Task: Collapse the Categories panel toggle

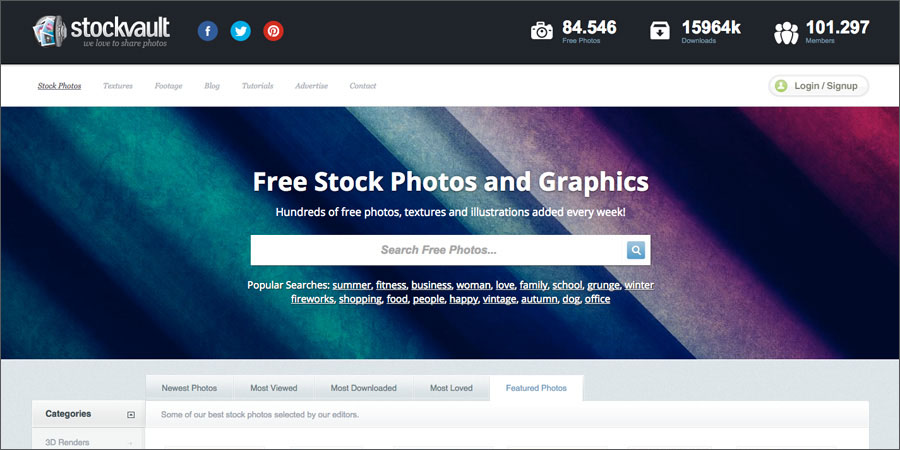Action: (131, 414)
